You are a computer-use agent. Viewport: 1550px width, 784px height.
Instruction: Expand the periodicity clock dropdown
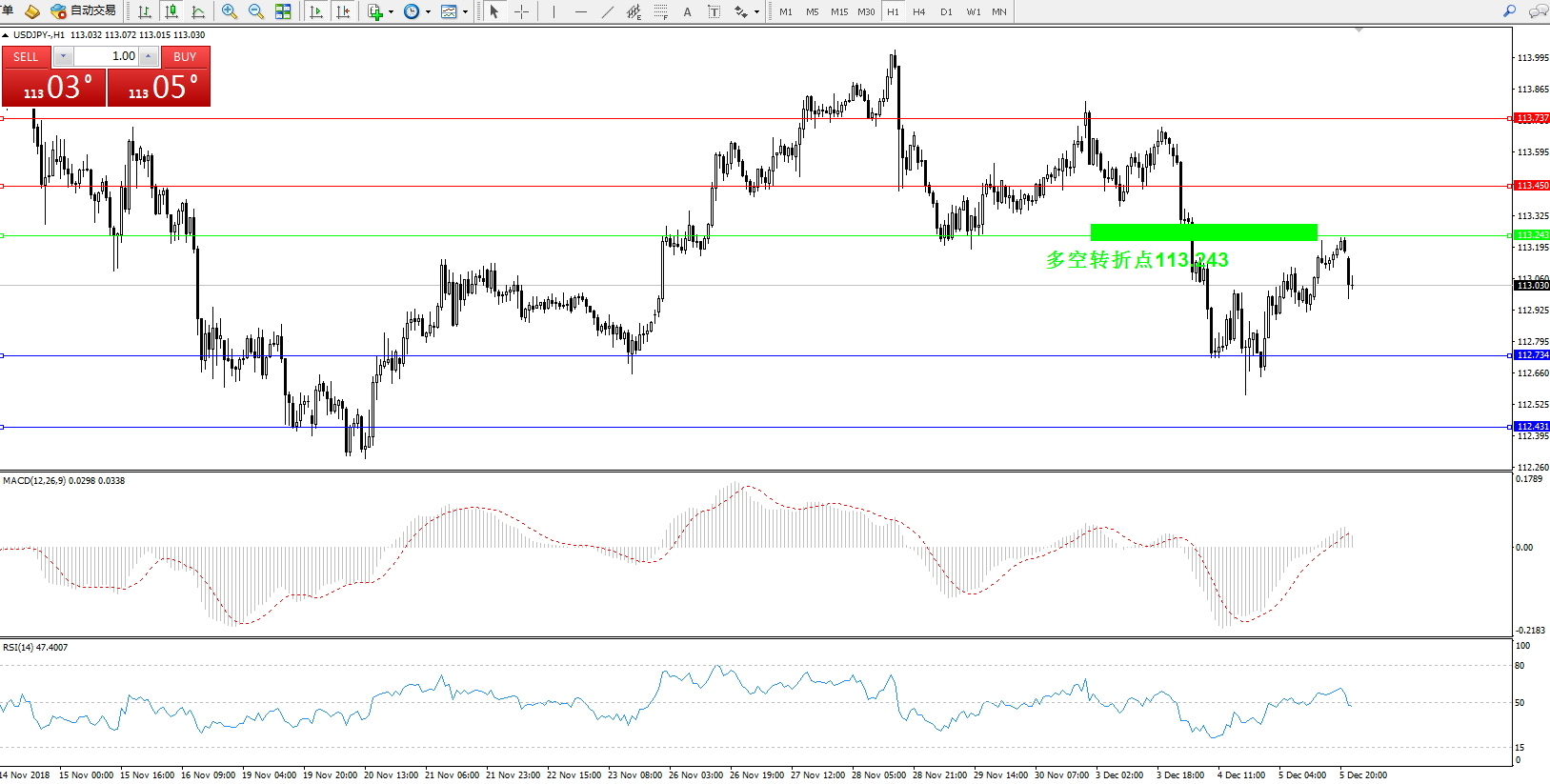(428, 12)
